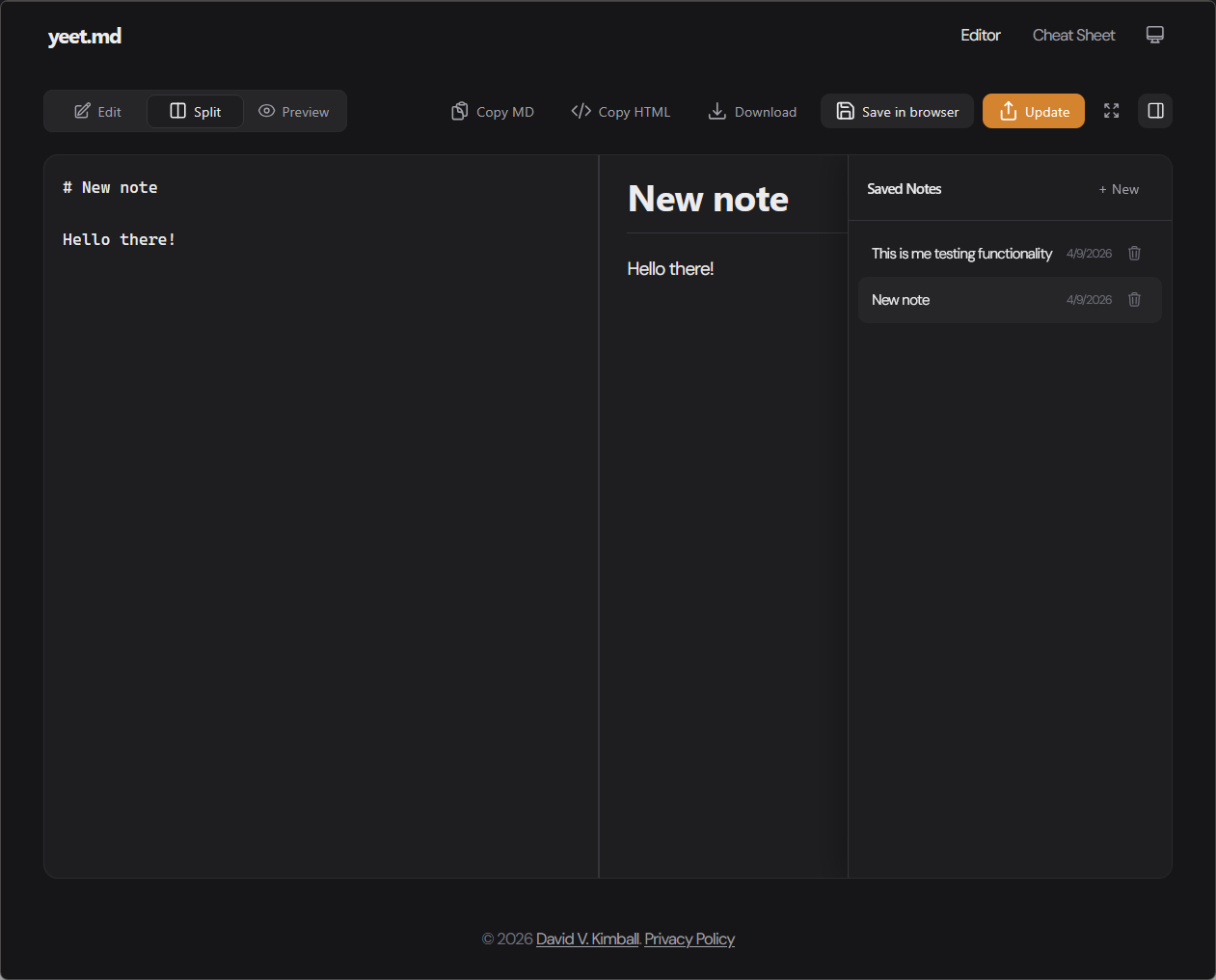Image resolution: width=1216 pixels, height=980 pixels.
Task: Click into the markdown editor text area
Action: coord(321,516)
